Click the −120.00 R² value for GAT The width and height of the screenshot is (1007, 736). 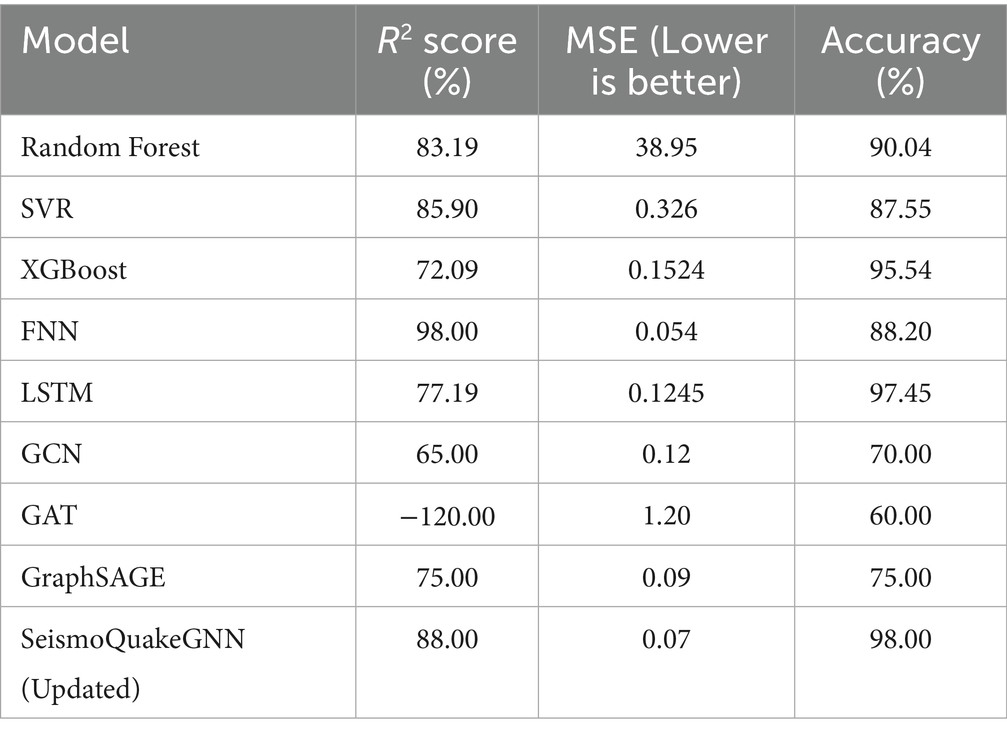(447, 516)
